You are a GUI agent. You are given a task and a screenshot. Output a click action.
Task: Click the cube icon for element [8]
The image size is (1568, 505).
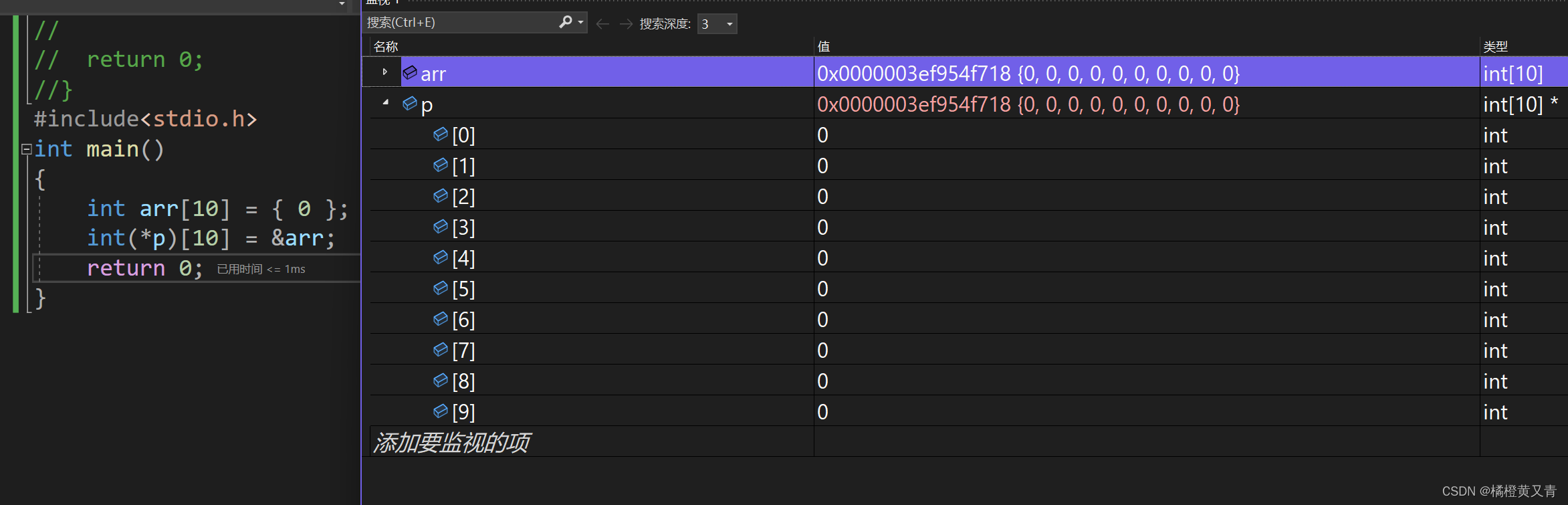[x=441, y=380]
